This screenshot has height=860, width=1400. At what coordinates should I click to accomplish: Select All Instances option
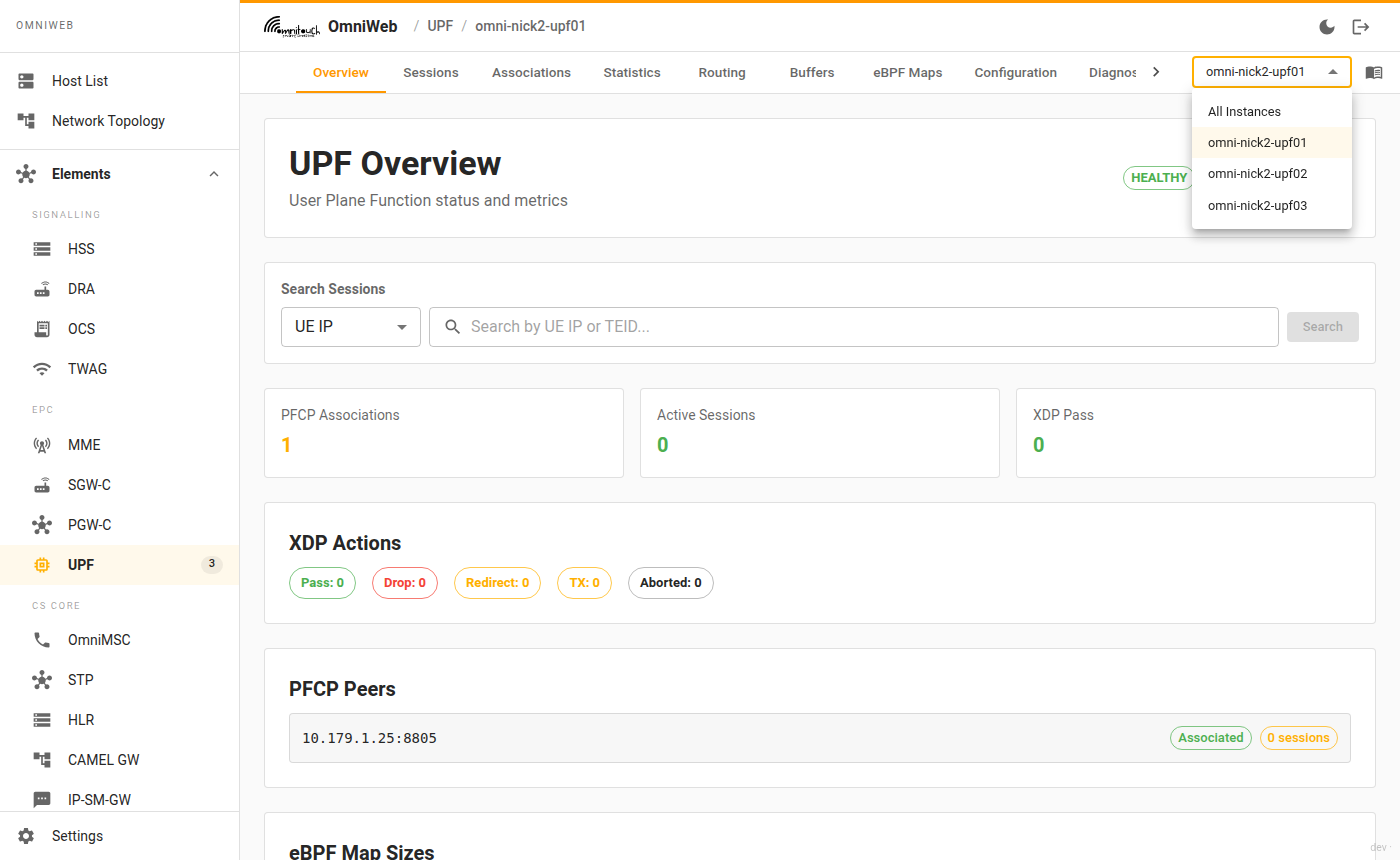[1272, 112]
